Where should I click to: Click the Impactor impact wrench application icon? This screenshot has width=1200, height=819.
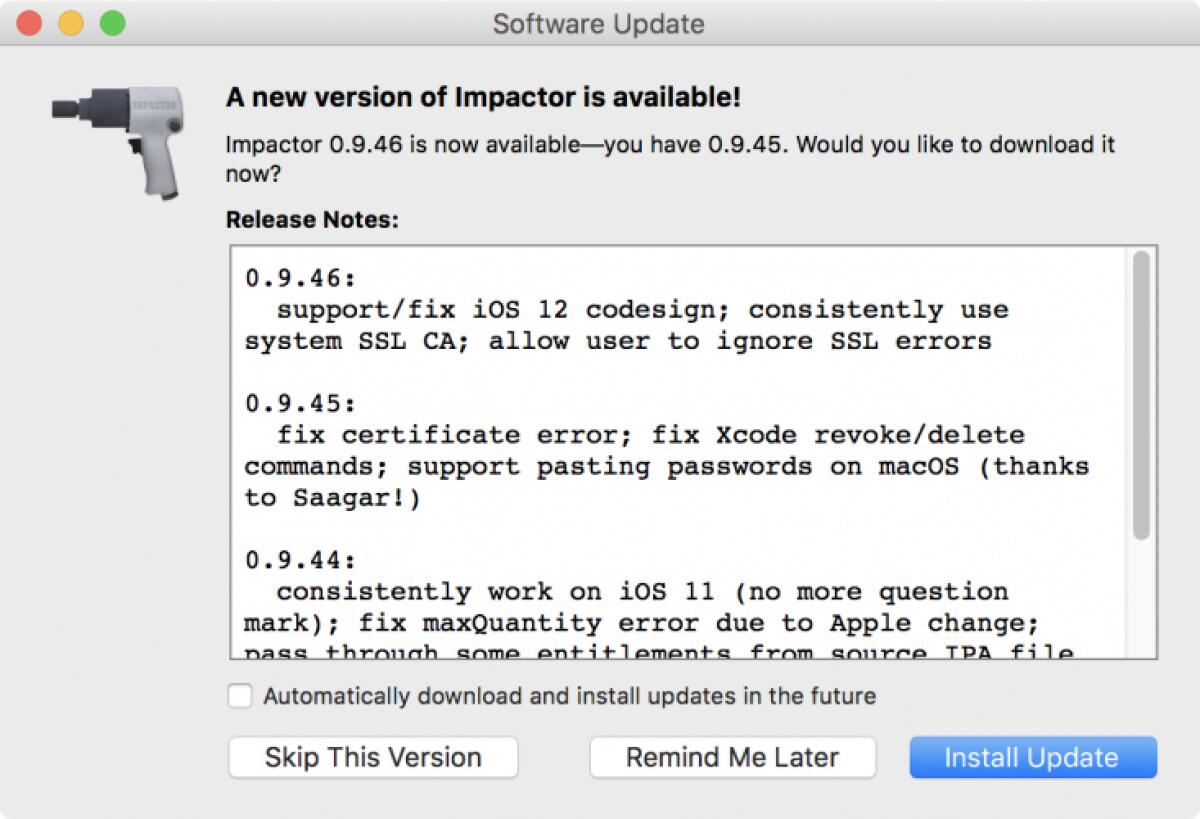tap(120, 140)
